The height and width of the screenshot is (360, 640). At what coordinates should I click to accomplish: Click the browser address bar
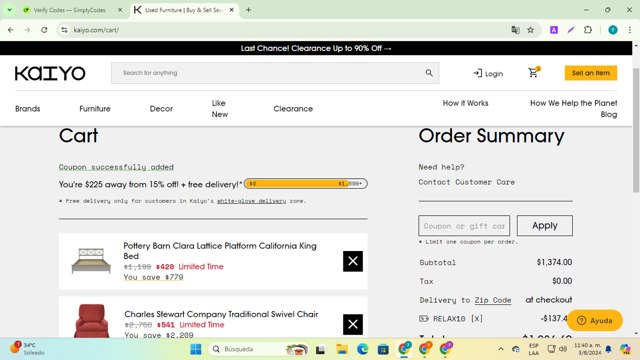coord(286,30)
